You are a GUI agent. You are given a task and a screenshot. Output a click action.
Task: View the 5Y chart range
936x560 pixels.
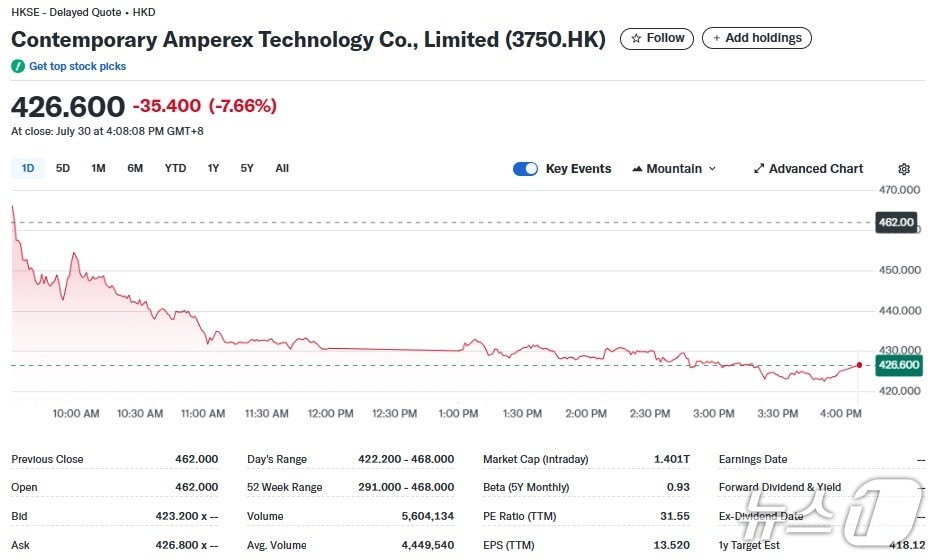coord(247,168)
